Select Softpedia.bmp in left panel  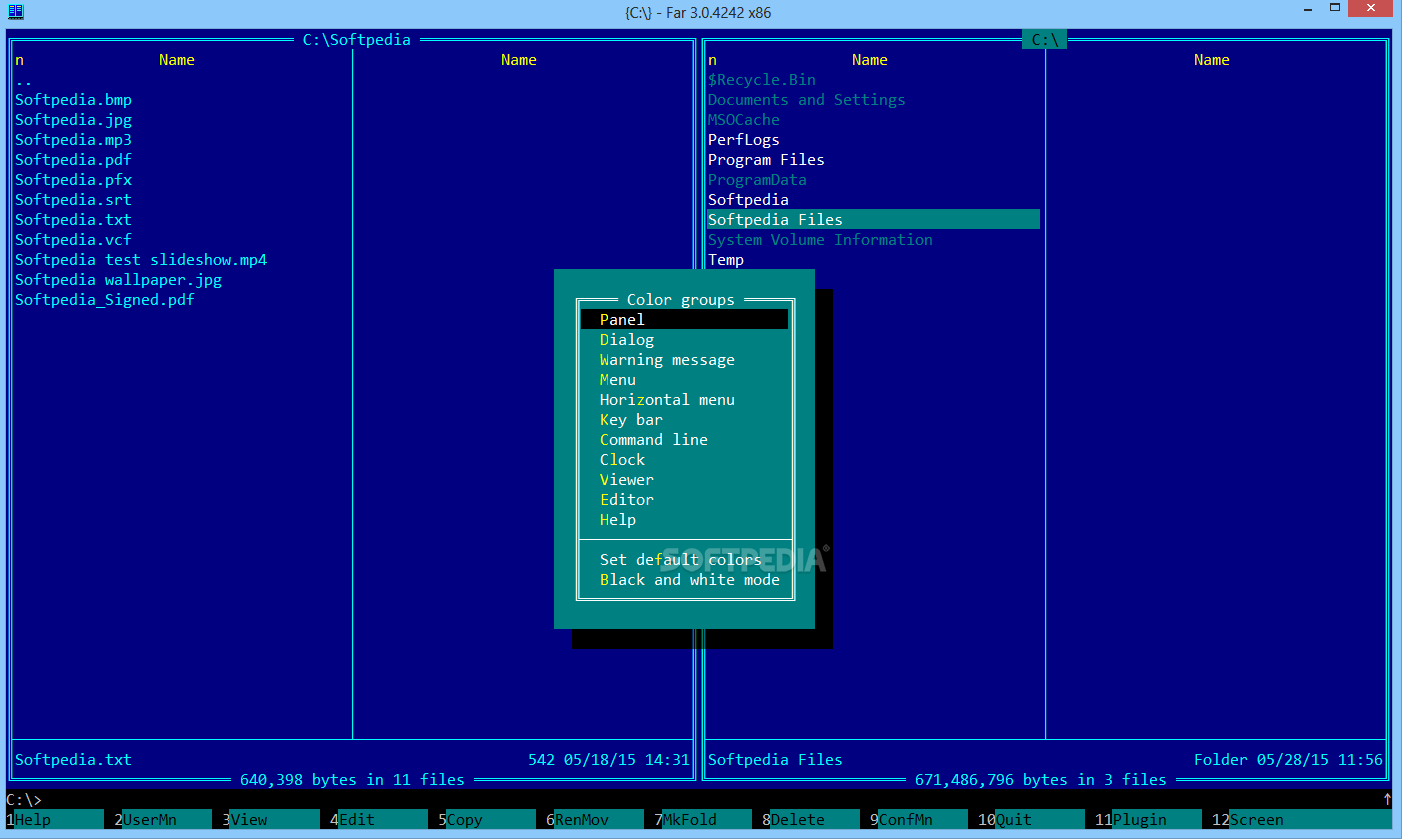pos(73,99)
